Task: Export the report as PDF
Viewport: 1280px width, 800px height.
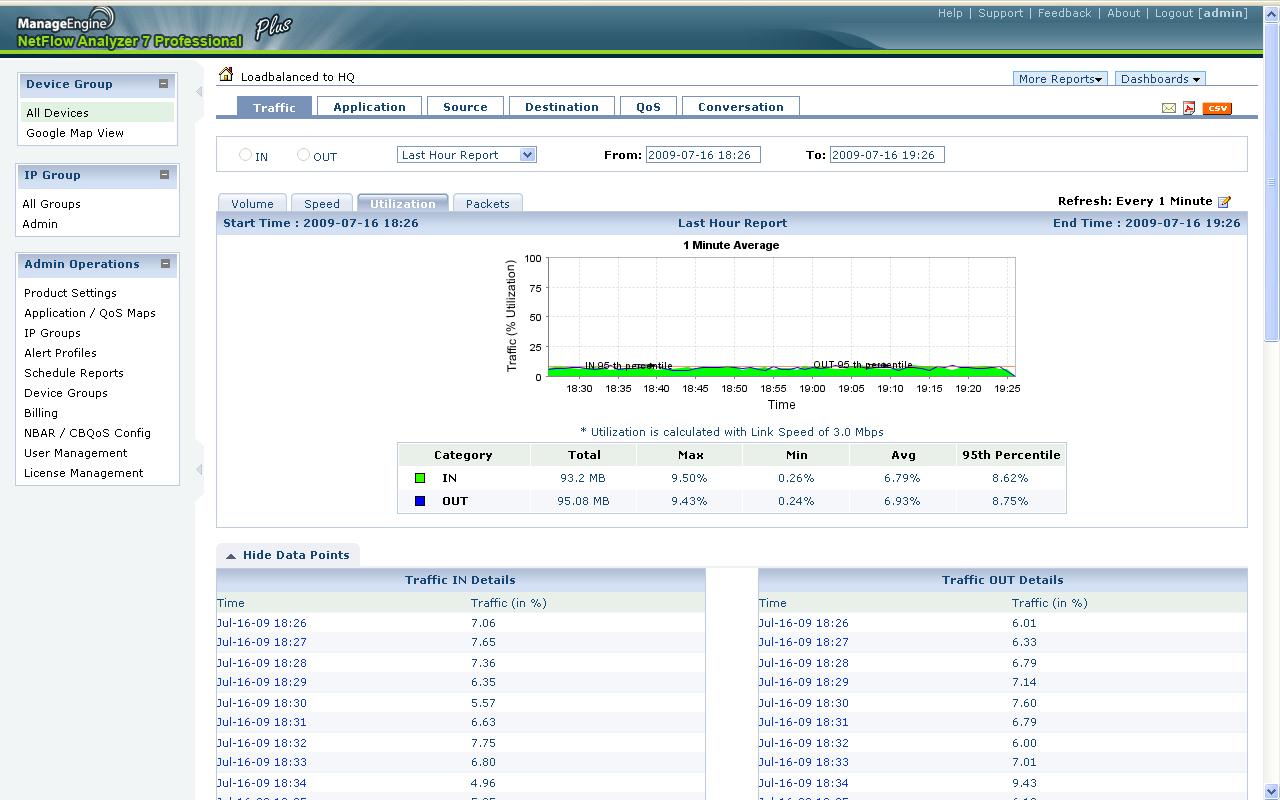Action: coord(1189,108)
